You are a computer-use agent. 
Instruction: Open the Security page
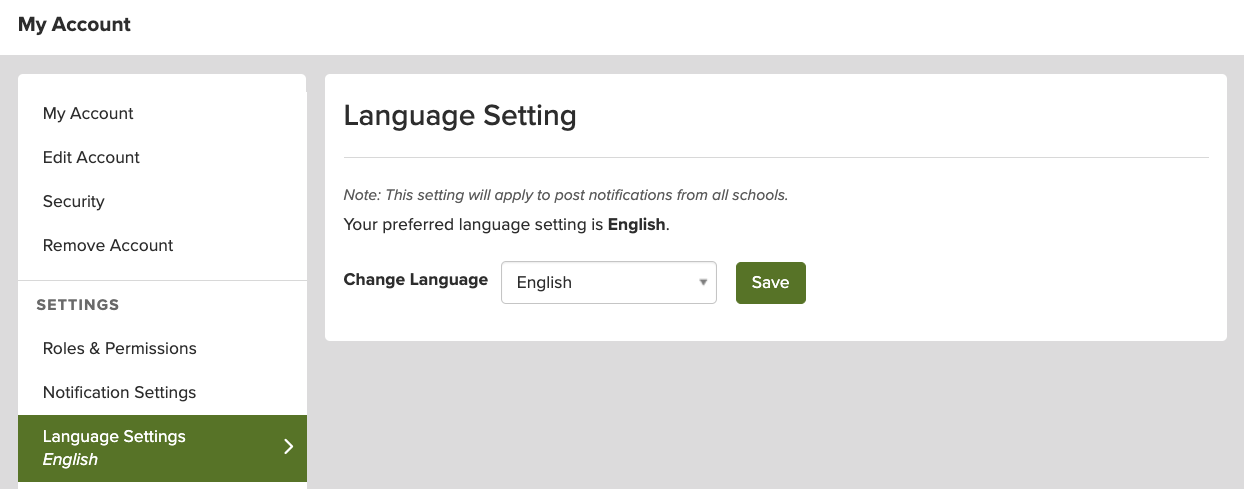(74, 201)
